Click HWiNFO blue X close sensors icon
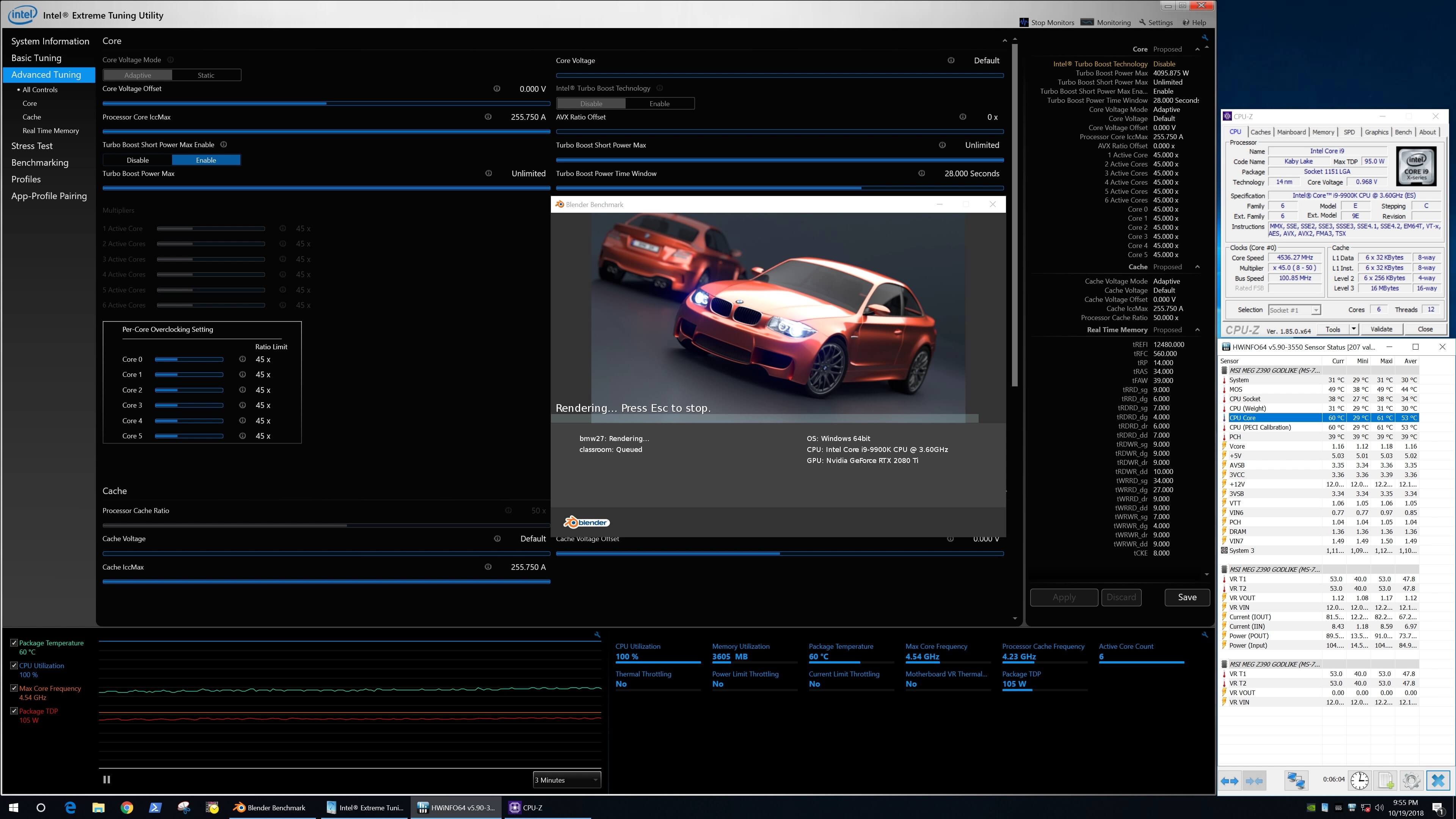This screenshot has height=819, width=1456. pyautogui.click(x=1438, y=781)
